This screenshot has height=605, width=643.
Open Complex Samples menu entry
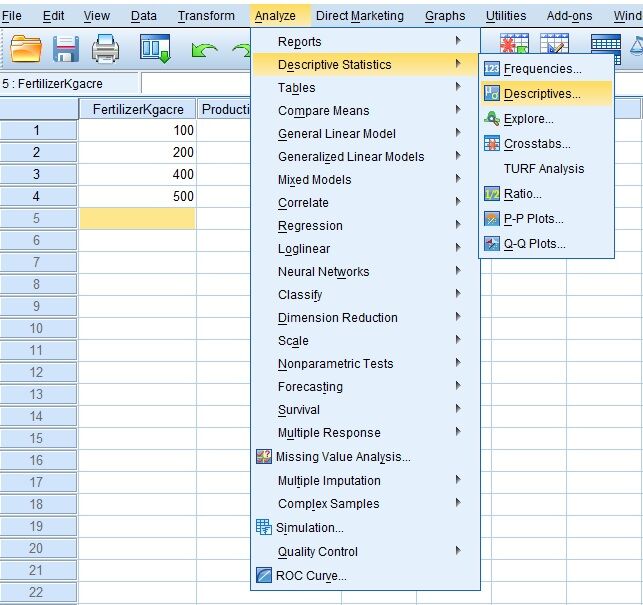point(365,503)
